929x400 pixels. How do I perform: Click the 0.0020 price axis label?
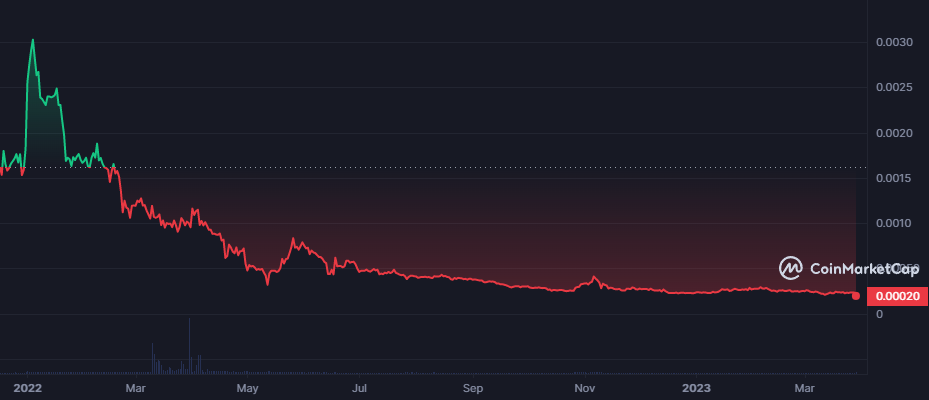pos(894,133)
